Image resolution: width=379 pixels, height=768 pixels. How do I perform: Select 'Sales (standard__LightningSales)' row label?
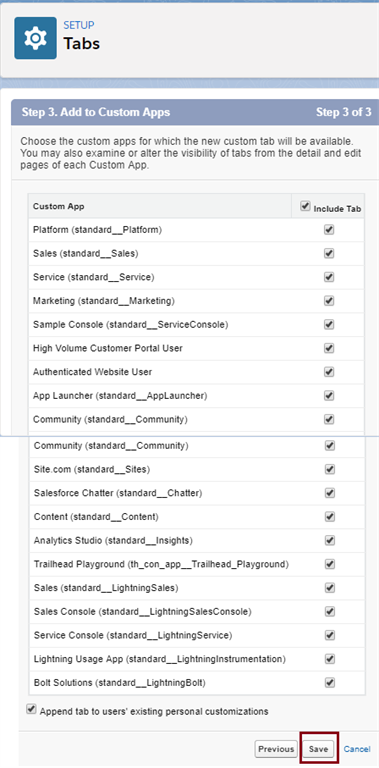coord(106,588)
